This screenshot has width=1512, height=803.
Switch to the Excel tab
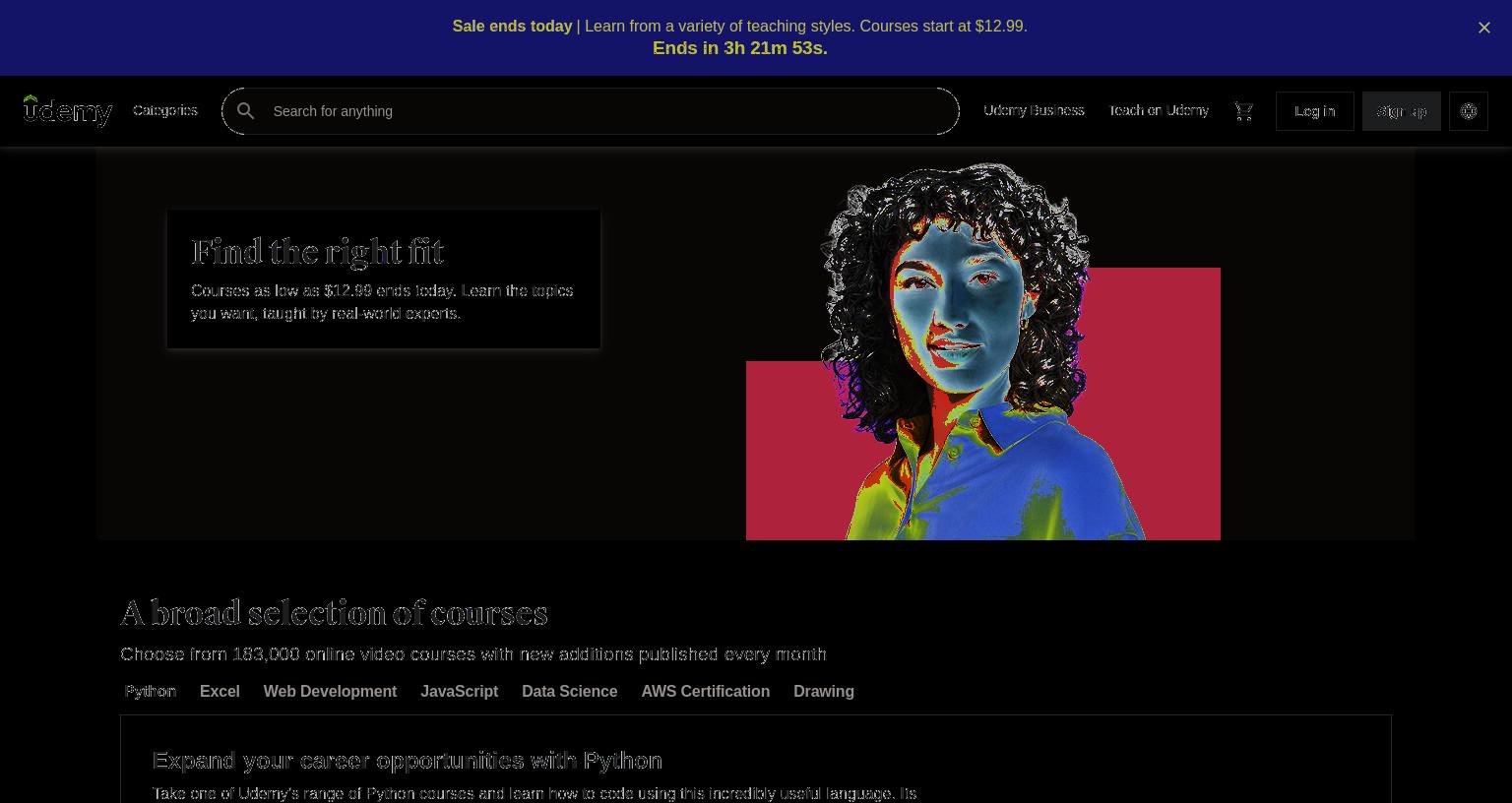[x=220, y=691]
